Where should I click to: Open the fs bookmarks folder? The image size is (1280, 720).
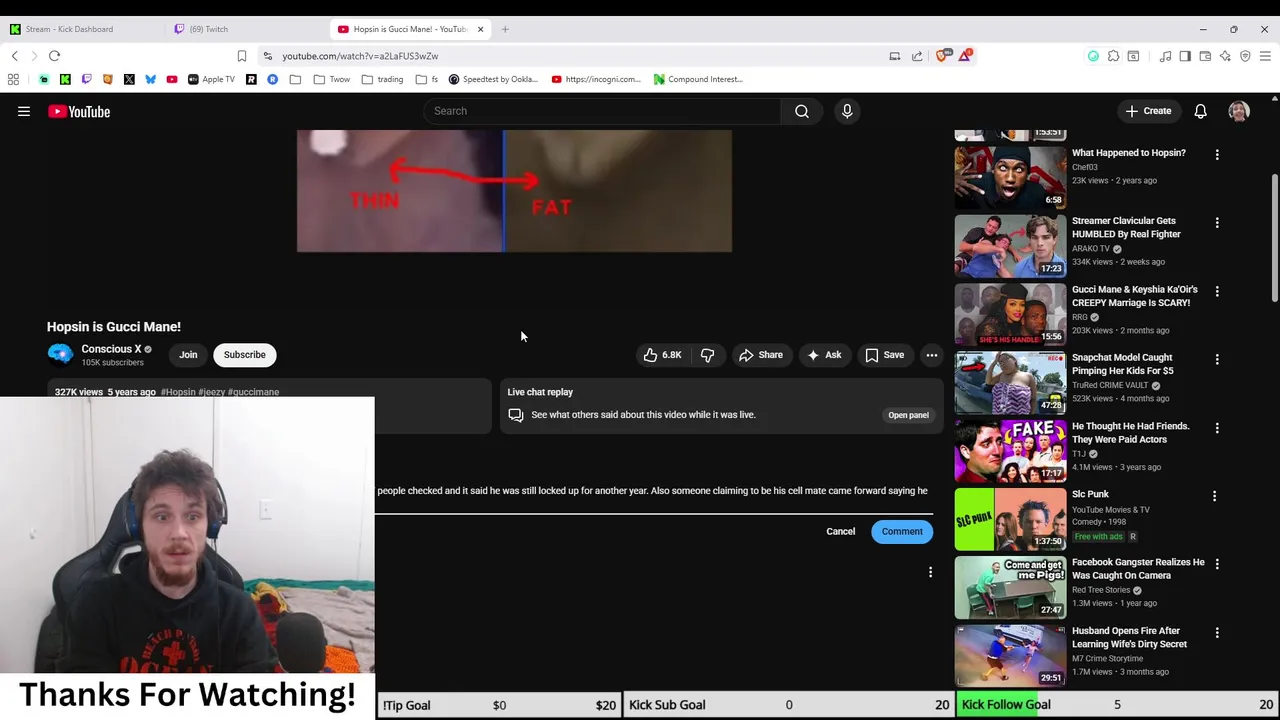(x=427, y=79)
